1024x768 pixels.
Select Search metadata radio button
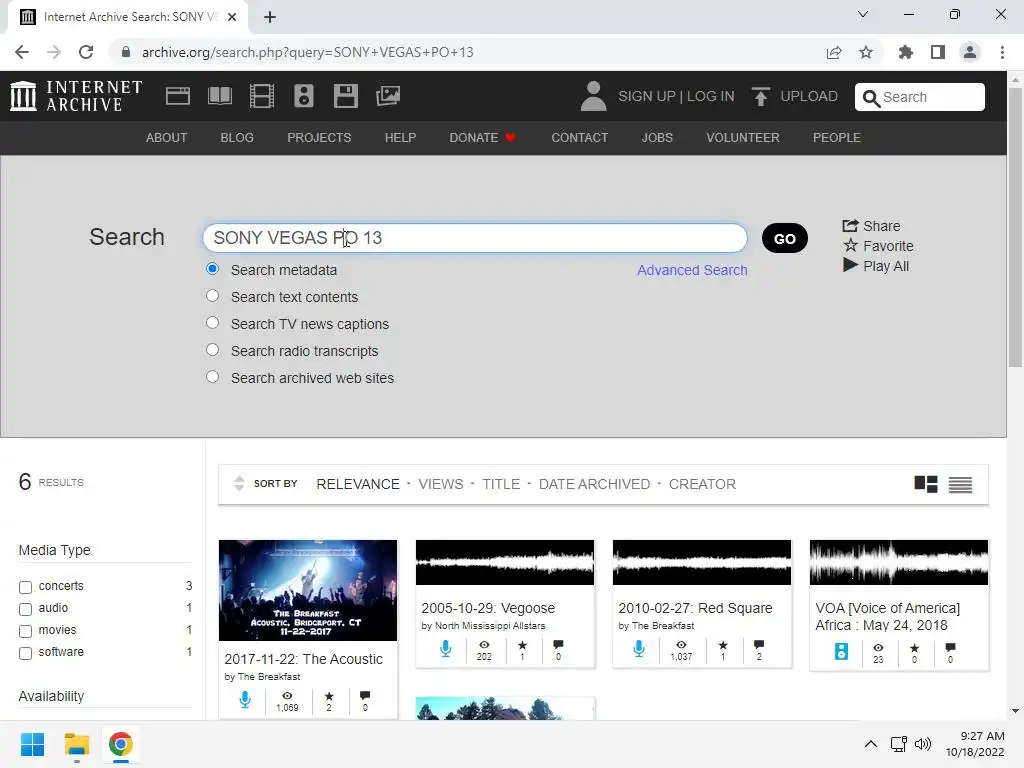212,268
